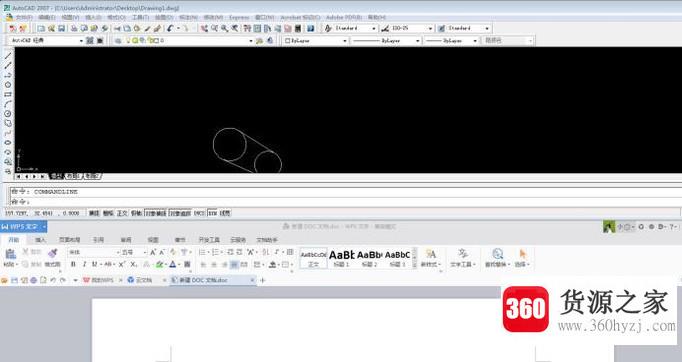Click the WPS 文字 application menu button
Viewport: 682px width, 362px height.
pyautogui.click(x=24, y=227)
